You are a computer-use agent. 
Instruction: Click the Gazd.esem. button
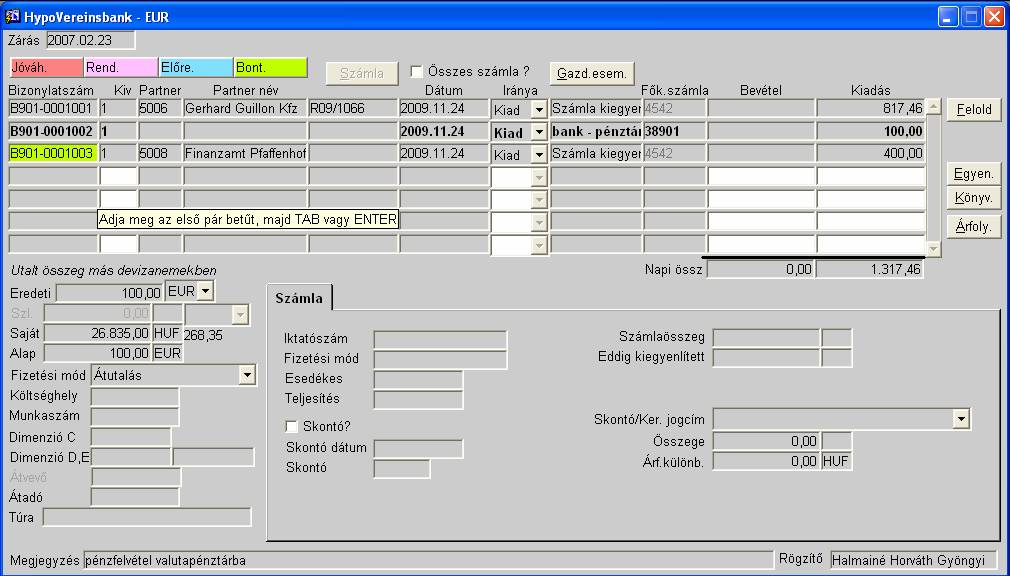592,73
